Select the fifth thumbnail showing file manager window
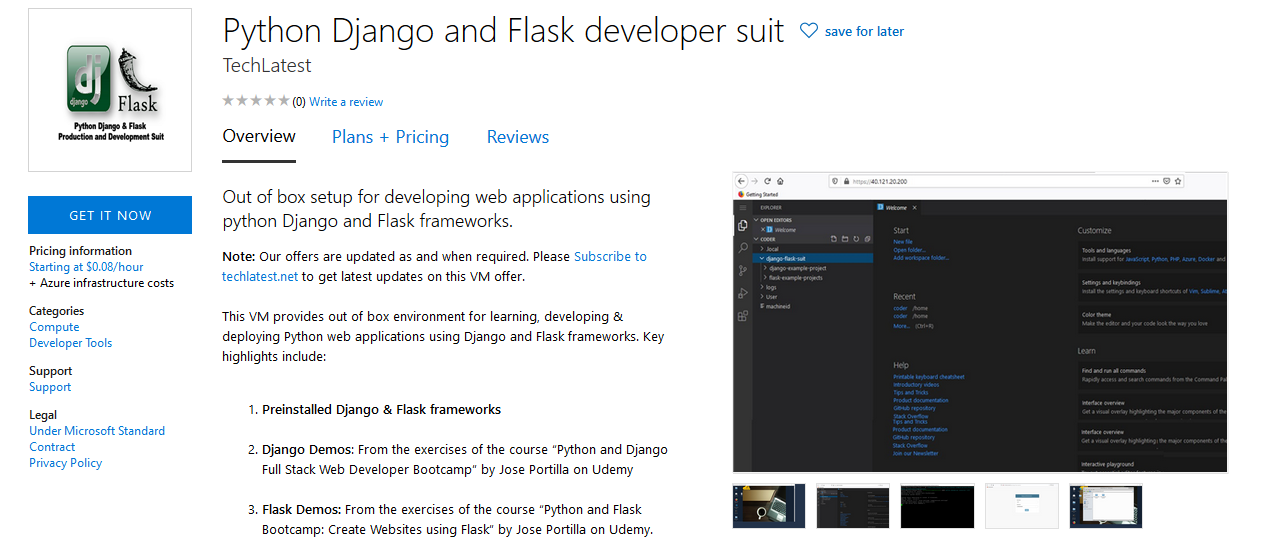 coord(1105,506)
